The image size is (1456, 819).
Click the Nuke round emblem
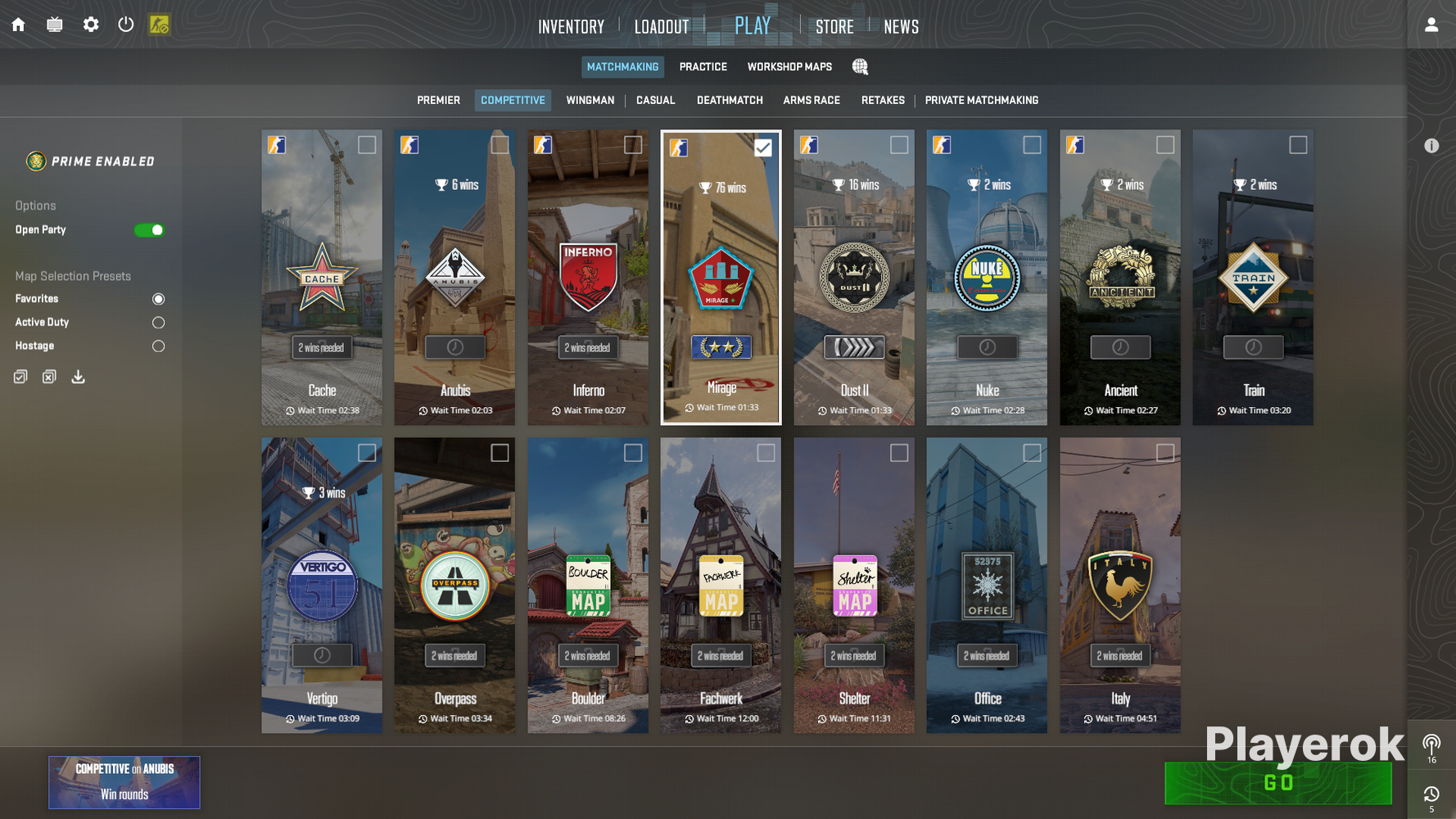click(x=987, y=277)
